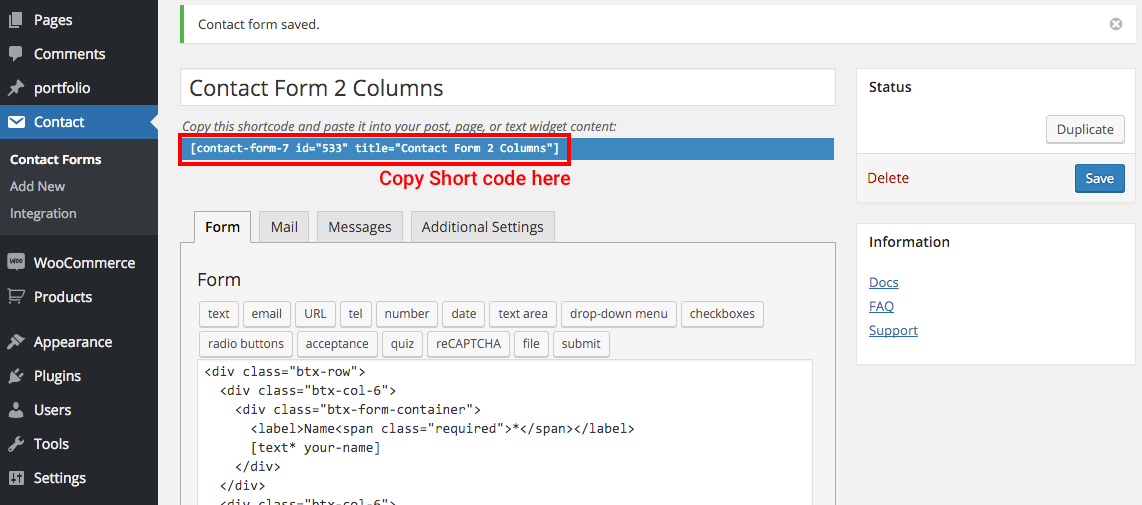Click the portfolio pin icon

tap(16, 88)
